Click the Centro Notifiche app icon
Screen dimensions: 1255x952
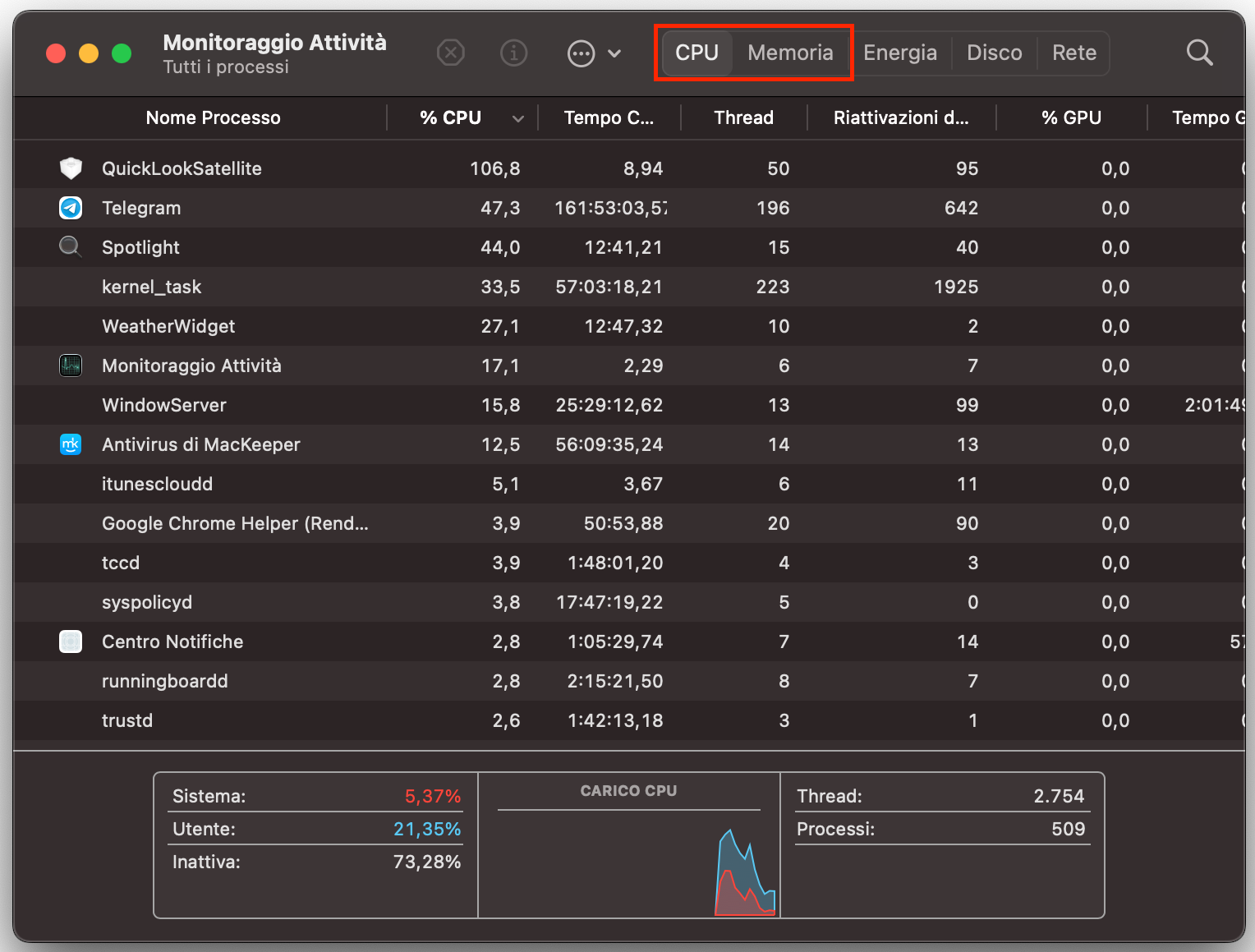71,642
